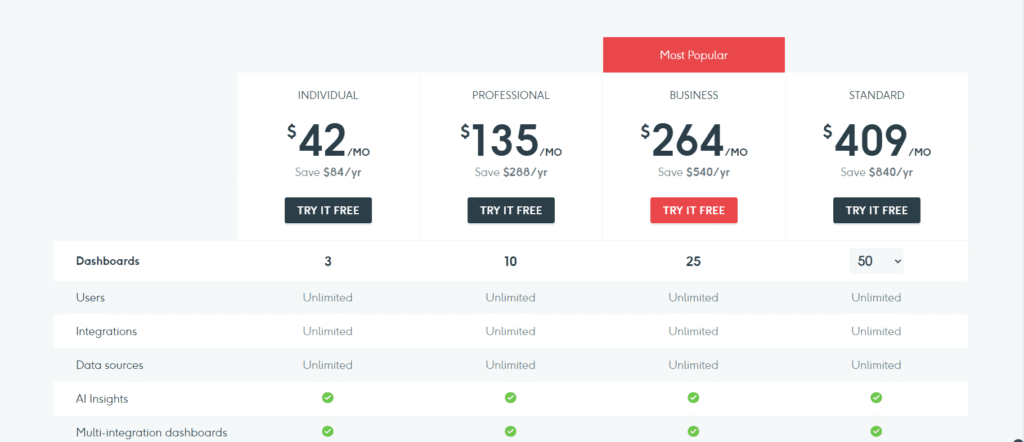
Task: Select the Most Popular banner
Action: (x=693, y=56)
